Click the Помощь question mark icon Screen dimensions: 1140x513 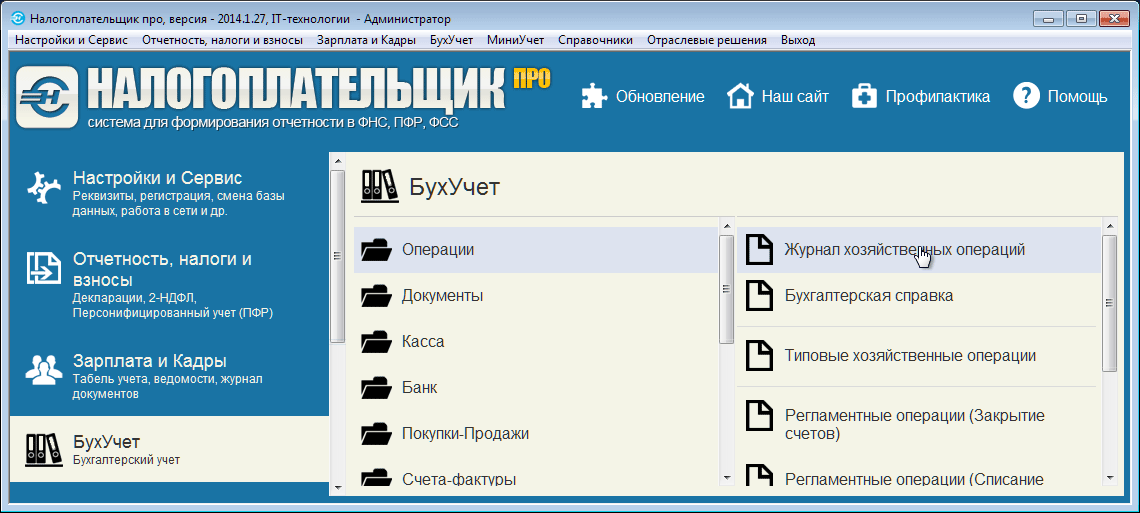(1026, 96)
